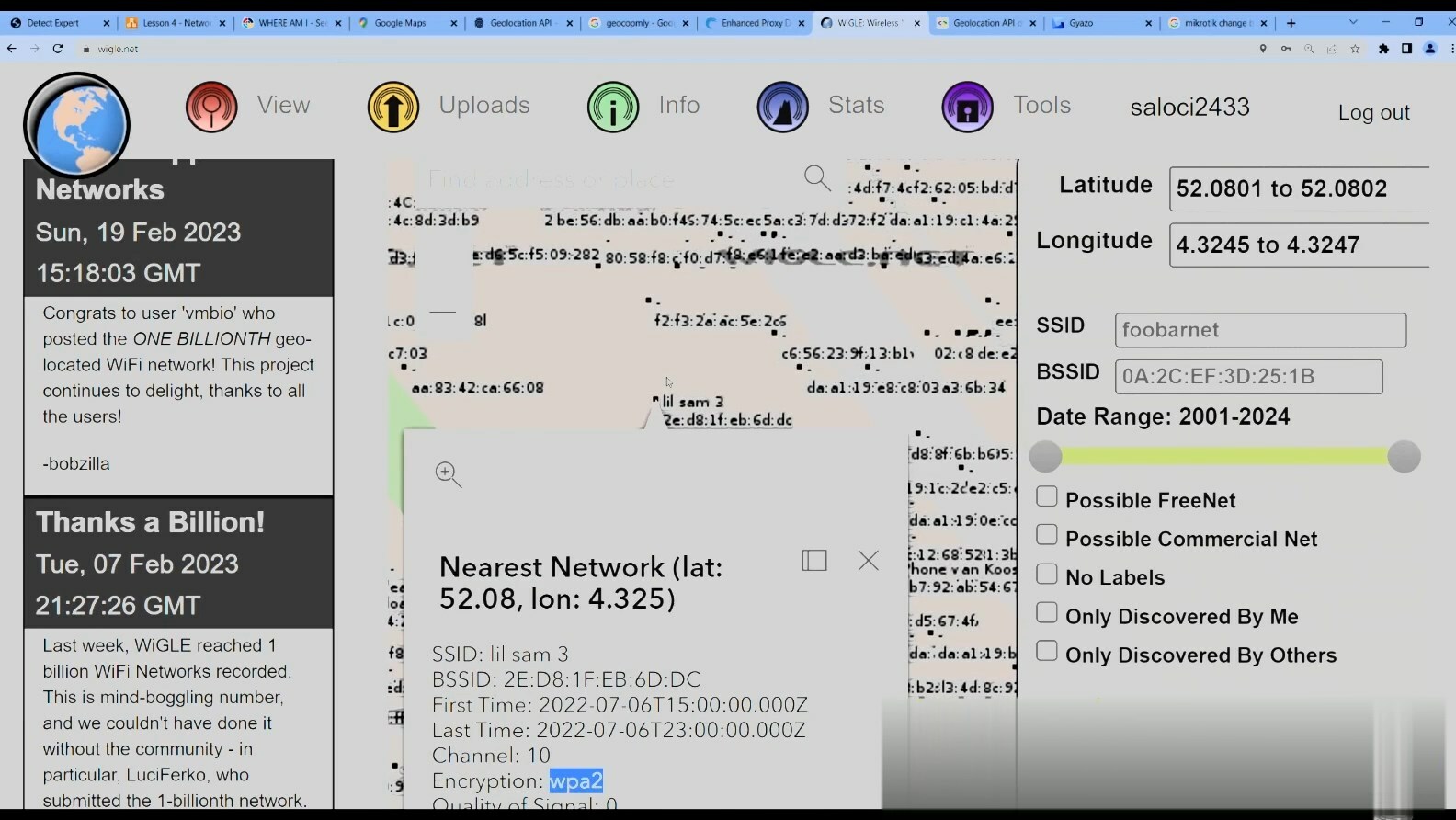This screenshot has width=1456, height=820.
Task: Switch to the Detect Expert tab
Action: 57,23
